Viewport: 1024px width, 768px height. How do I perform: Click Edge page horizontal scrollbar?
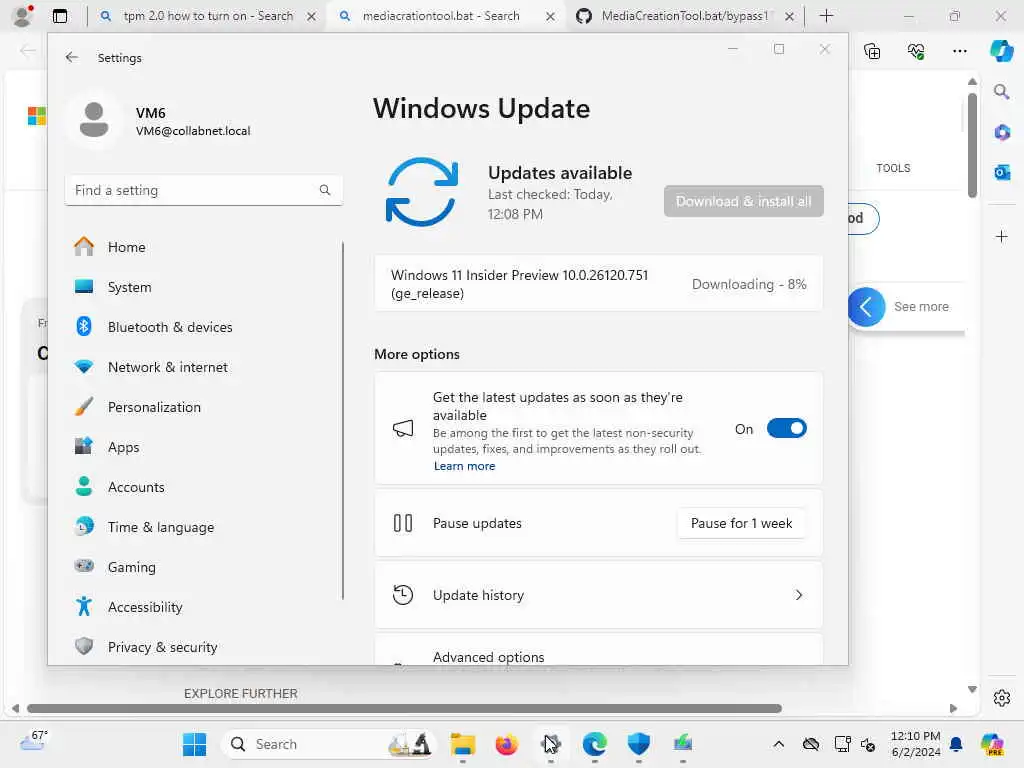[x=404, y=709]
